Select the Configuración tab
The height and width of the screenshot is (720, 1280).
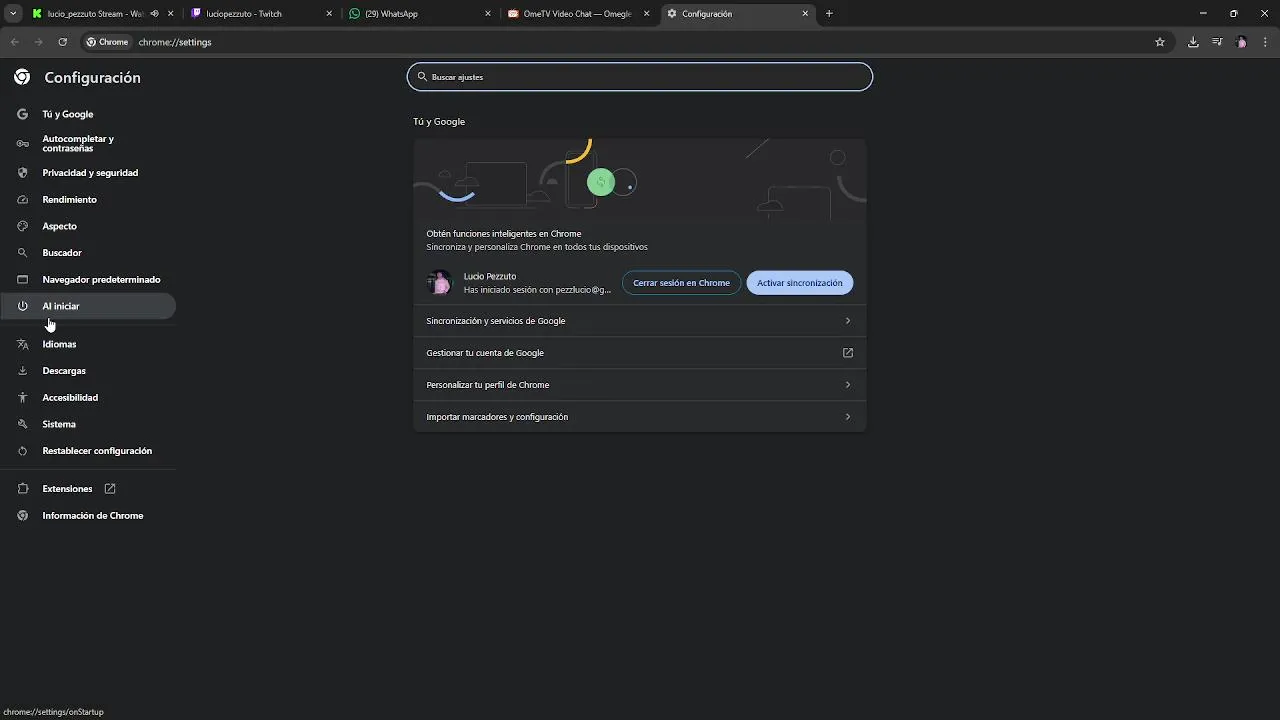coord(738,14)
